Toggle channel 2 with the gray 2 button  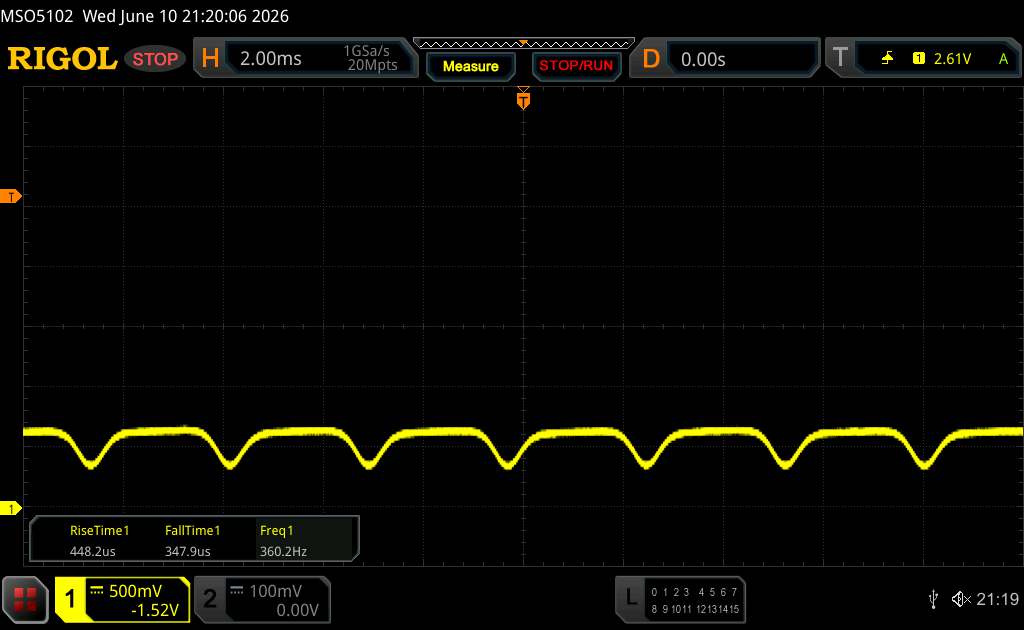click(x=210, y=599)
